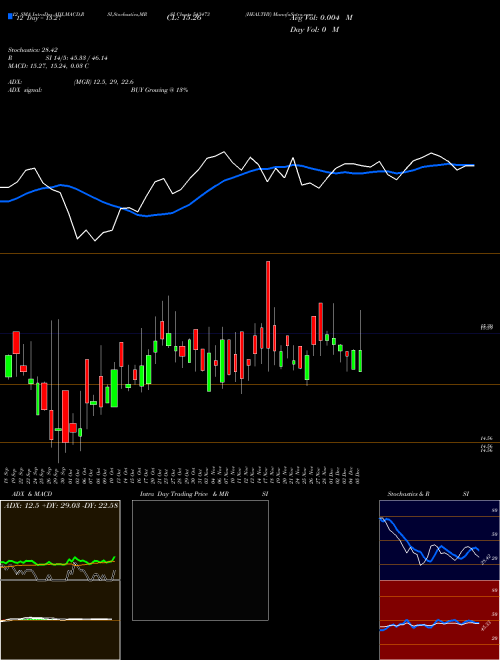Click the '(MGR) 12.5, 29, 22.6' ADX values
Screen dimensions: 500x660
(104, 82)
